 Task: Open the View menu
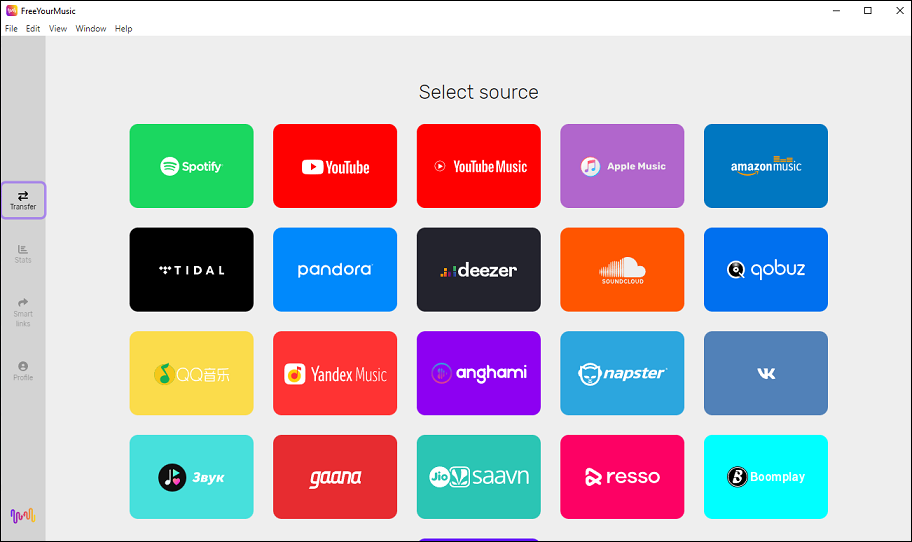pyautogui.click(x=58, y=28)
